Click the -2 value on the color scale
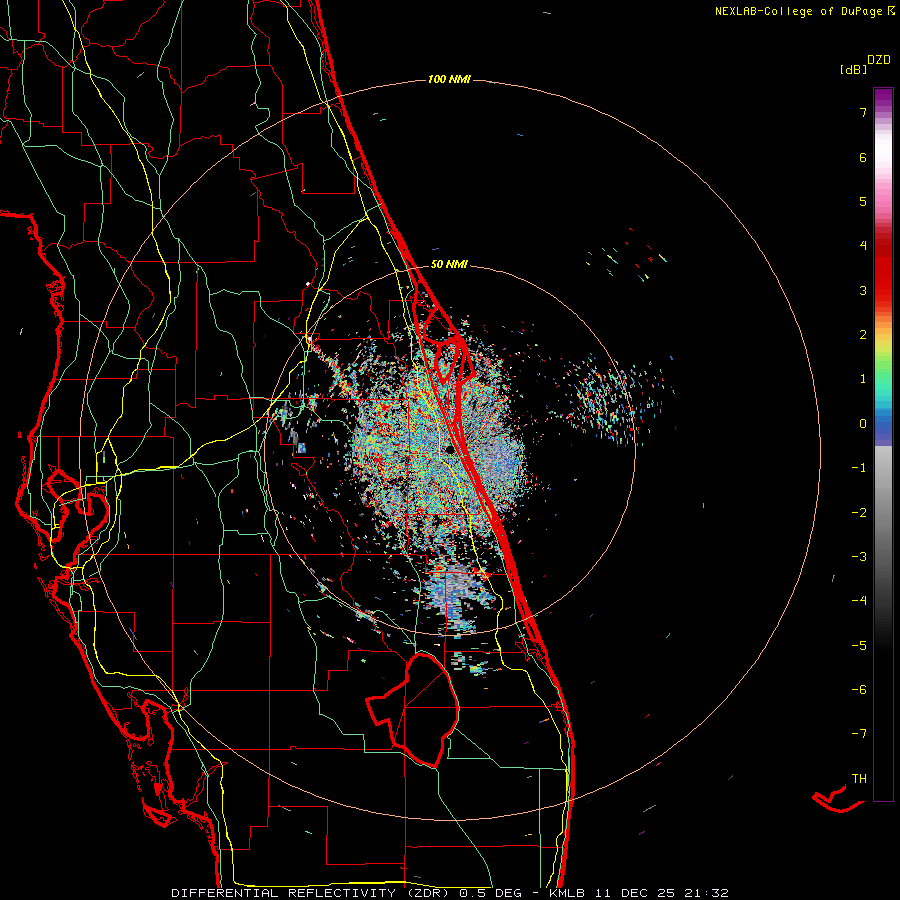900x900 pixels. coord(859,513)
